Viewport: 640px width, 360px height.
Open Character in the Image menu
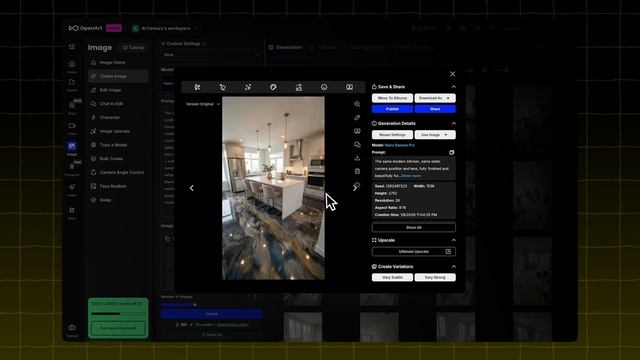pyautogui.click(x=118, y=118)
